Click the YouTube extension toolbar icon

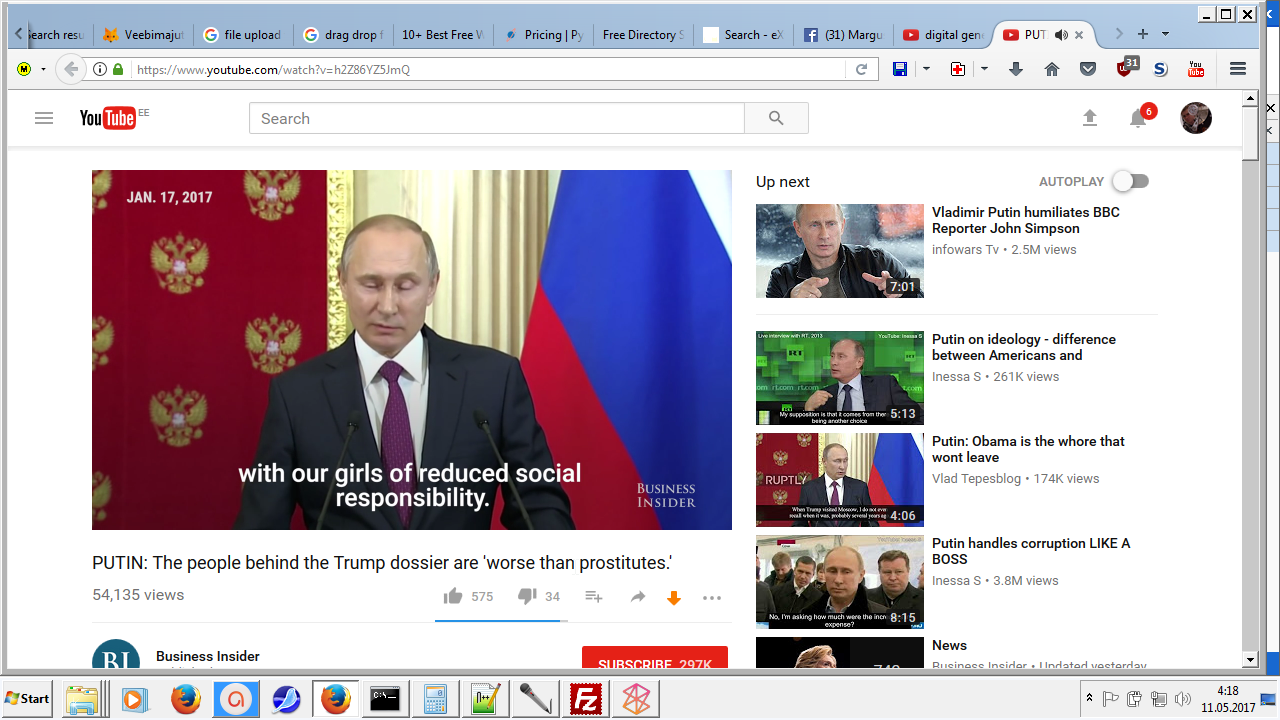[x=1196, y=69]
